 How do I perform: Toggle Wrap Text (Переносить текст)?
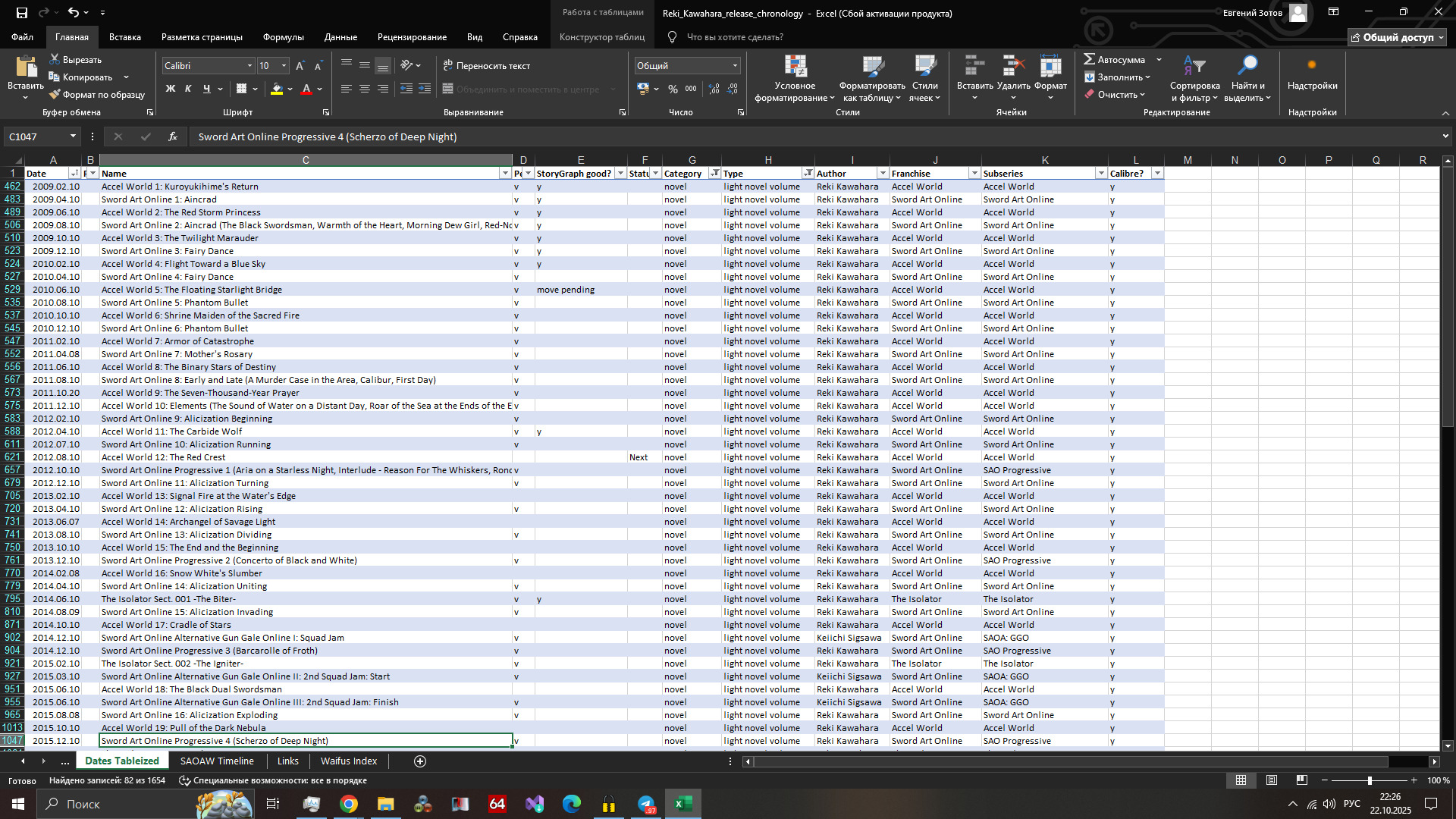pyautogui.click(x=486, y=66)
